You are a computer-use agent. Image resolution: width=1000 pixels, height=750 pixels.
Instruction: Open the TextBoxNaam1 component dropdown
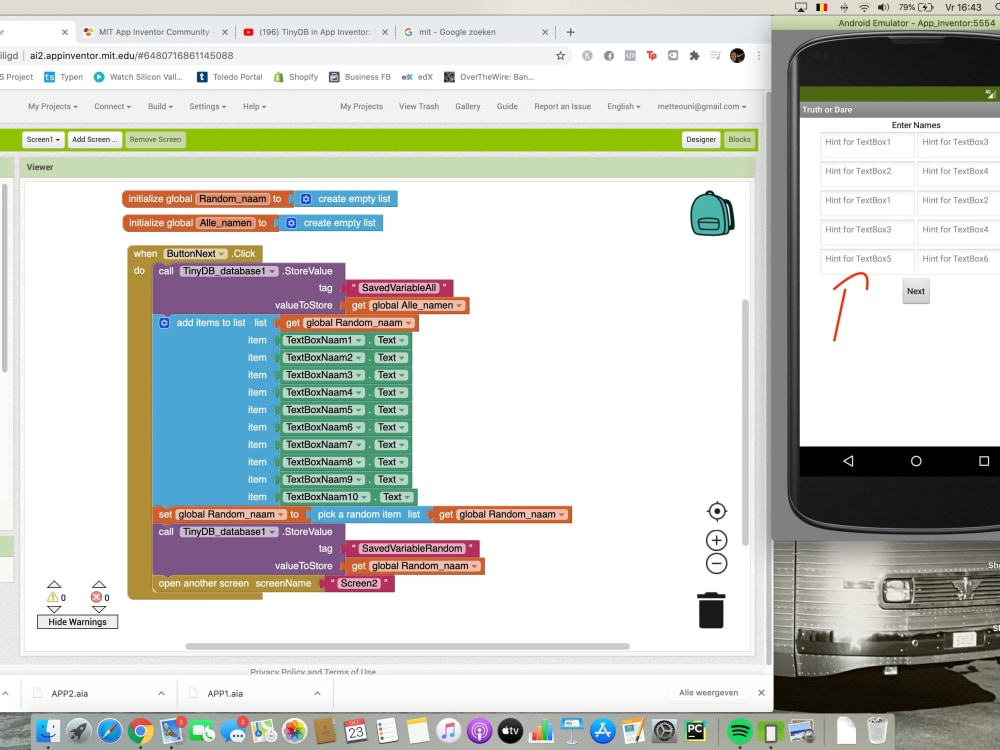coord(359,341)
